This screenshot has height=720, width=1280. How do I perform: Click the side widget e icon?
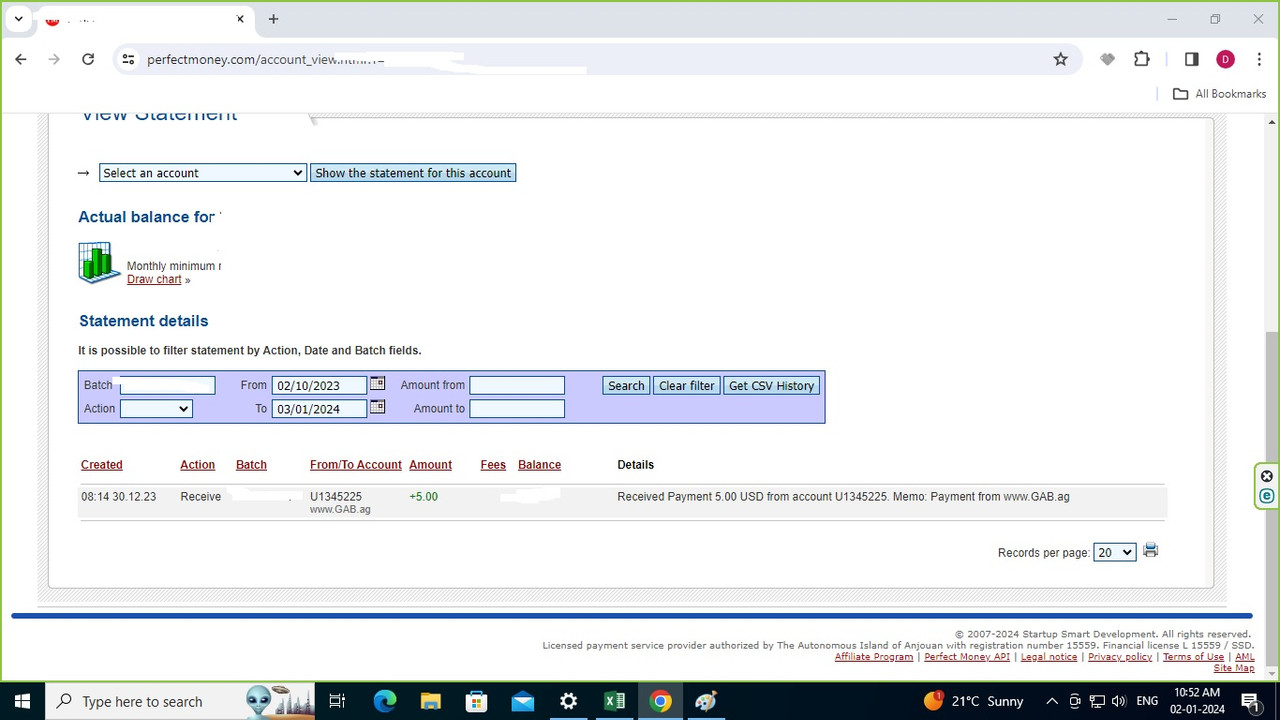coord(1267,496)
